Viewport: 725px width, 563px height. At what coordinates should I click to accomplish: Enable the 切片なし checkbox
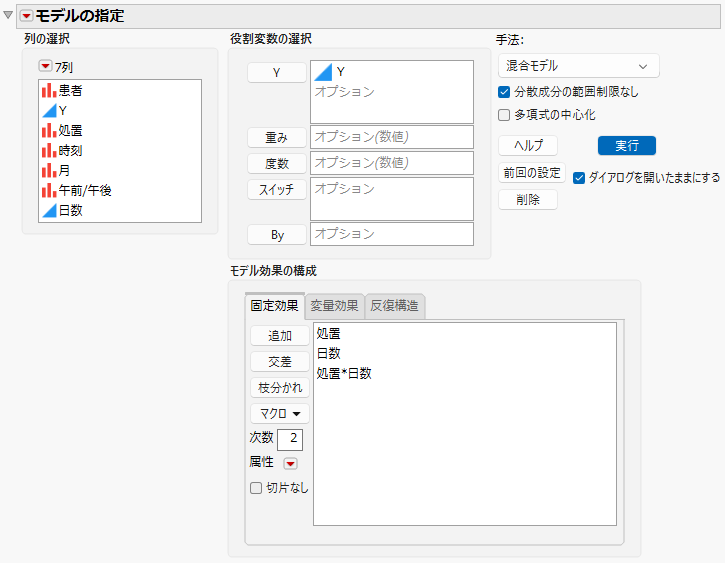pyautogui.click(x=256, y=488)
